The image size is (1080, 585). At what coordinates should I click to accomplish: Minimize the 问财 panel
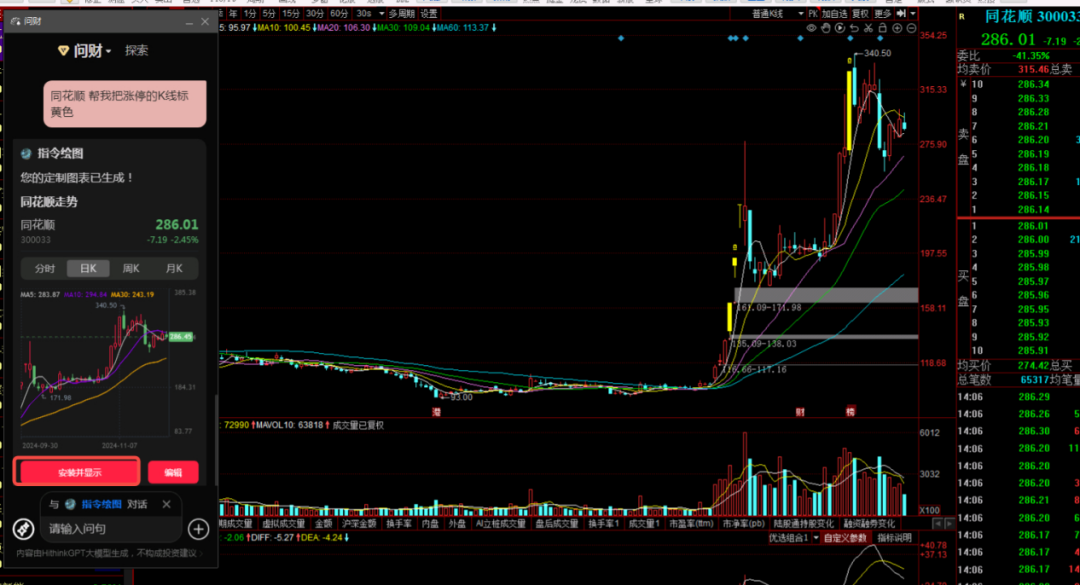pyautogui.click(x=189, y=22)
